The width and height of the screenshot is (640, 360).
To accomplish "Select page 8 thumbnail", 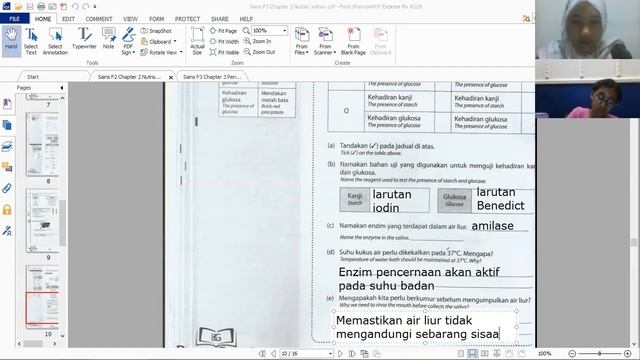I will tap(42, 144).
